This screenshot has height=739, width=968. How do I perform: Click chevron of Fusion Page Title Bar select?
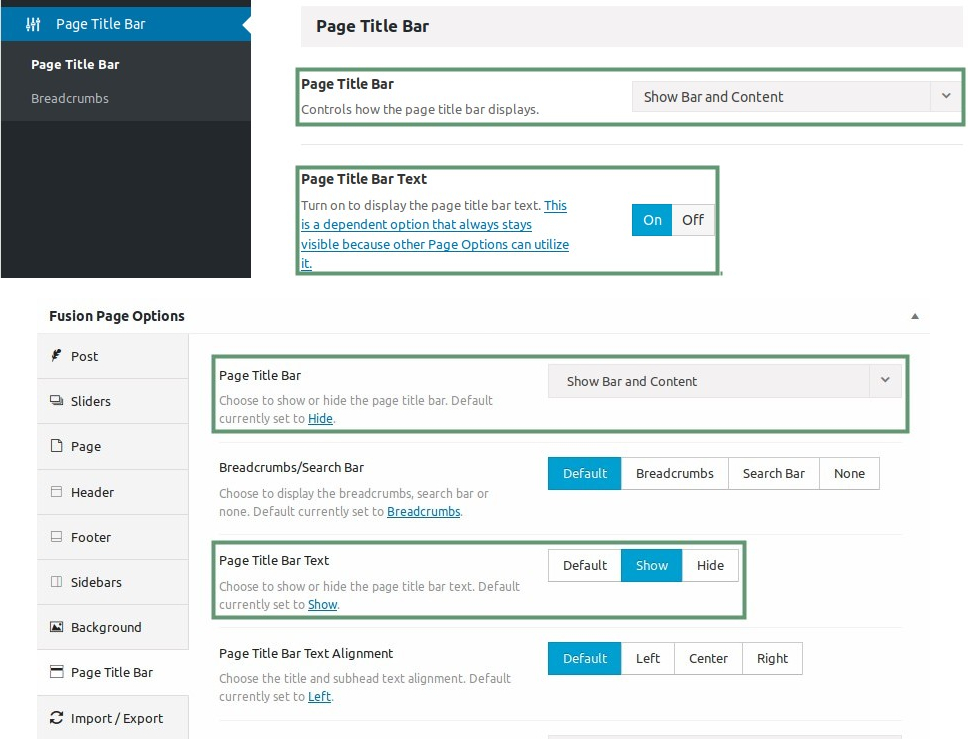pos(885,380)
